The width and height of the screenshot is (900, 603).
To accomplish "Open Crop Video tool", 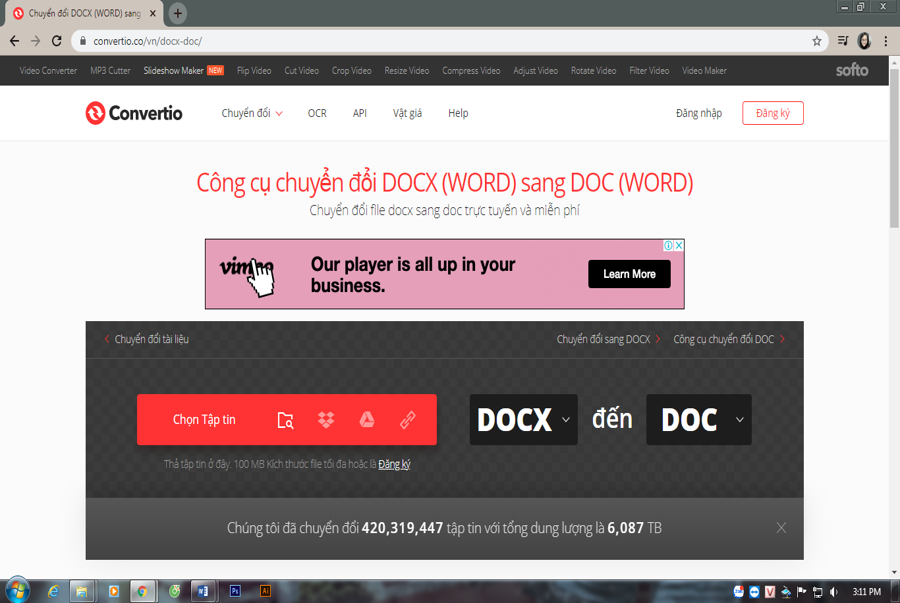I will tap(351, 71).
